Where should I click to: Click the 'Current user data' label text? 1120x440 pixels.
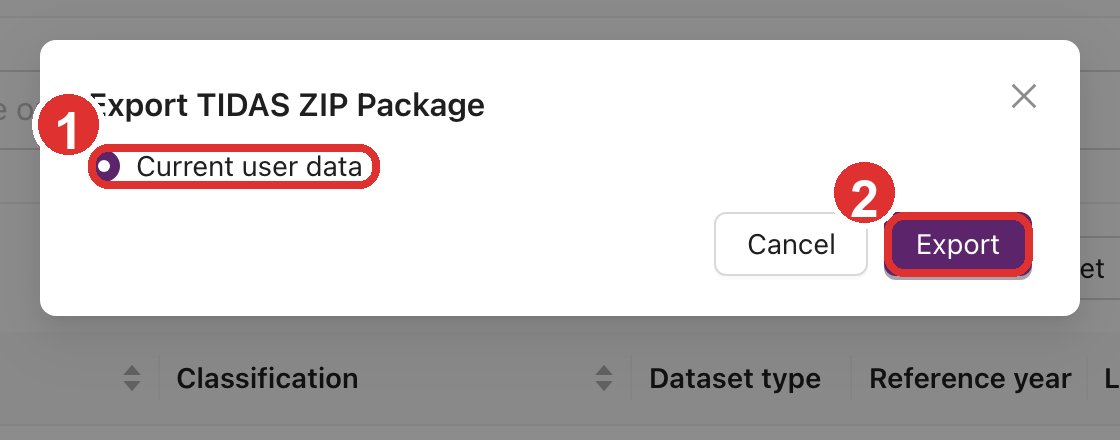[249, 167]
